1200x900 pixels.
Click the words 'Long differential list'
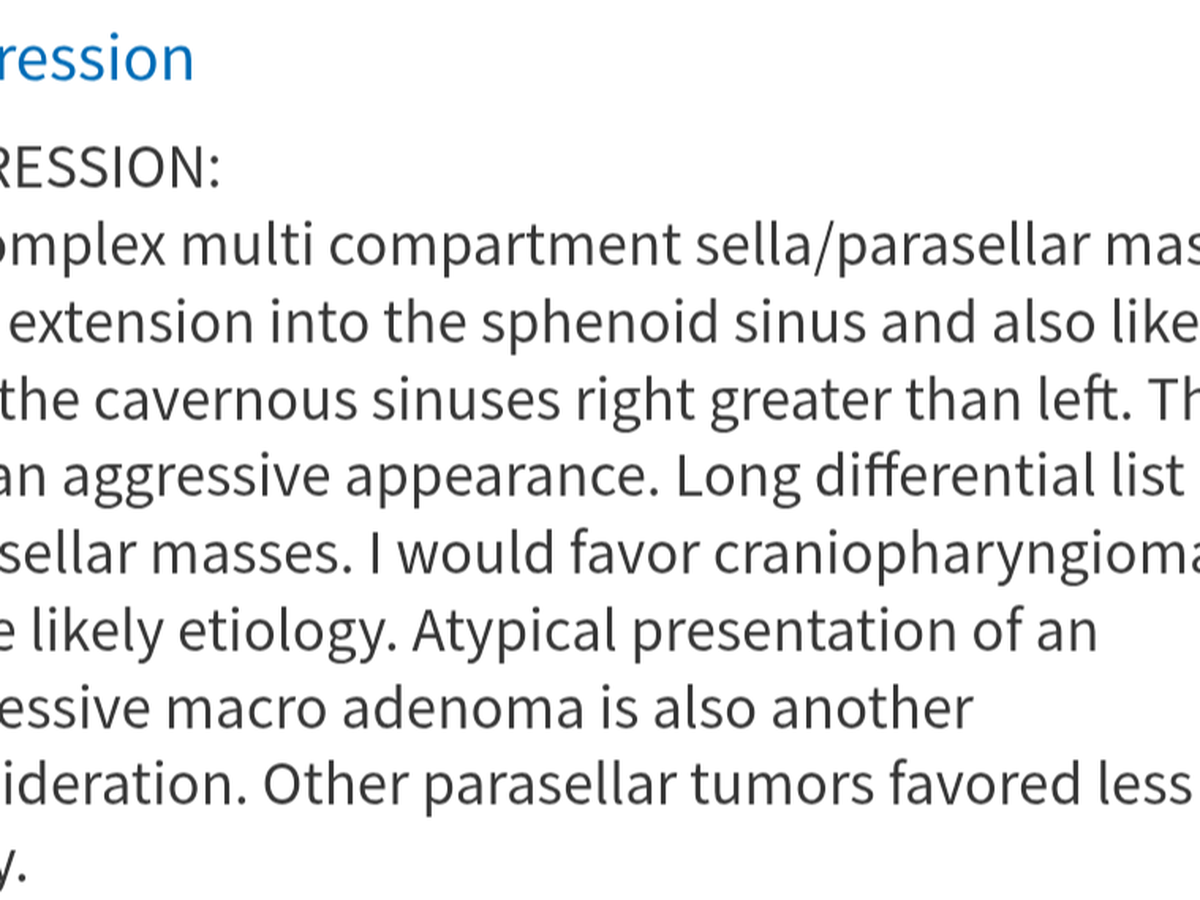929,478
